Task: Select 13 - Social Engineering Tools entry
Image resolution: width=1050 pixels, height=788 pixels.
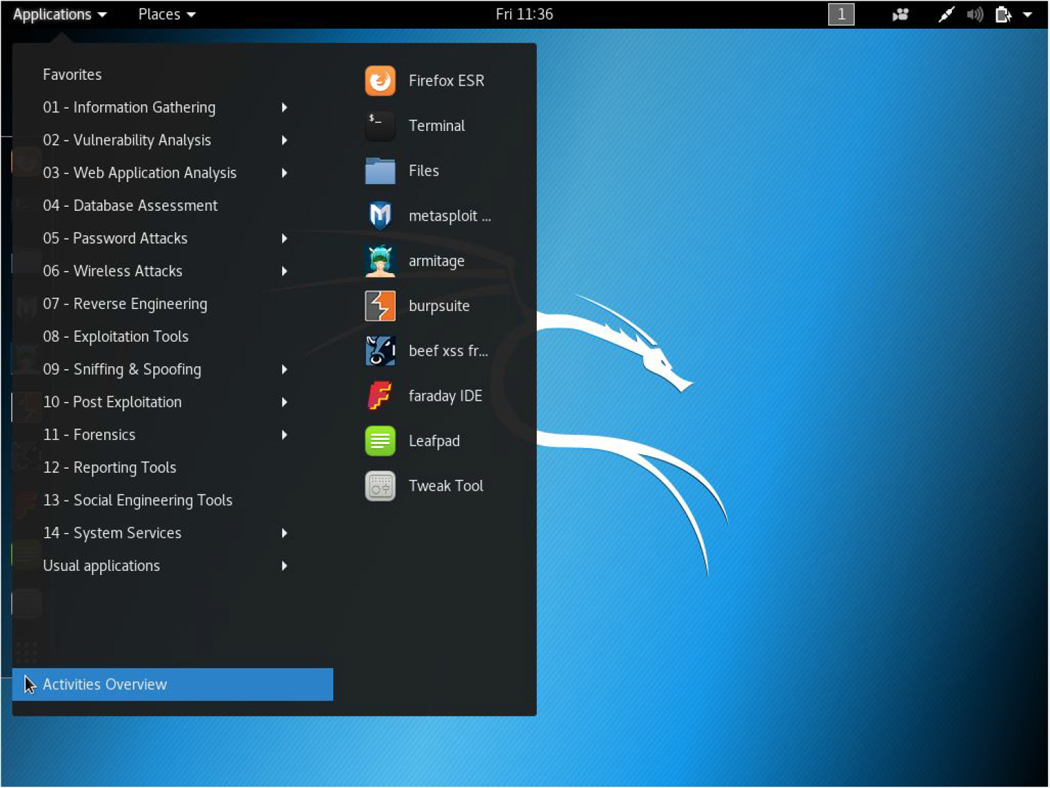Action: (x=138, y=500)
